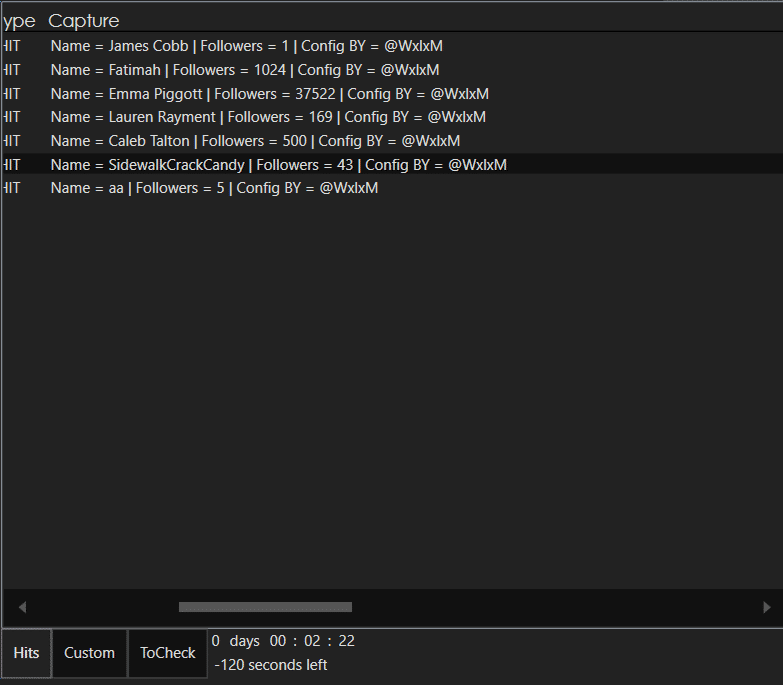Click the horizontal scrollbar thumb

pos(265,607)
